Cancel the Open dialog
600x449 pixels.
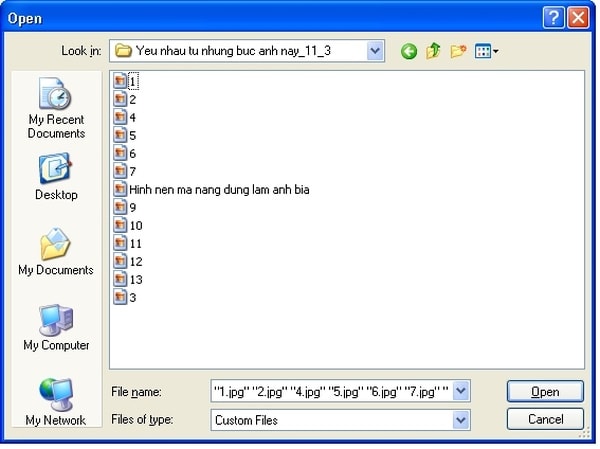coord(545,419)
